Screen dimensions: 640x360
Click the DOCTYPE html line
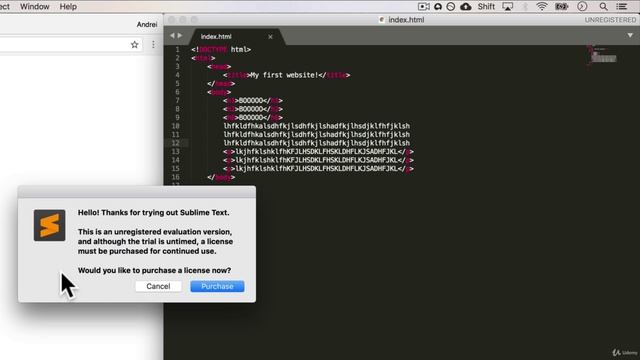(x=221, y=49)
